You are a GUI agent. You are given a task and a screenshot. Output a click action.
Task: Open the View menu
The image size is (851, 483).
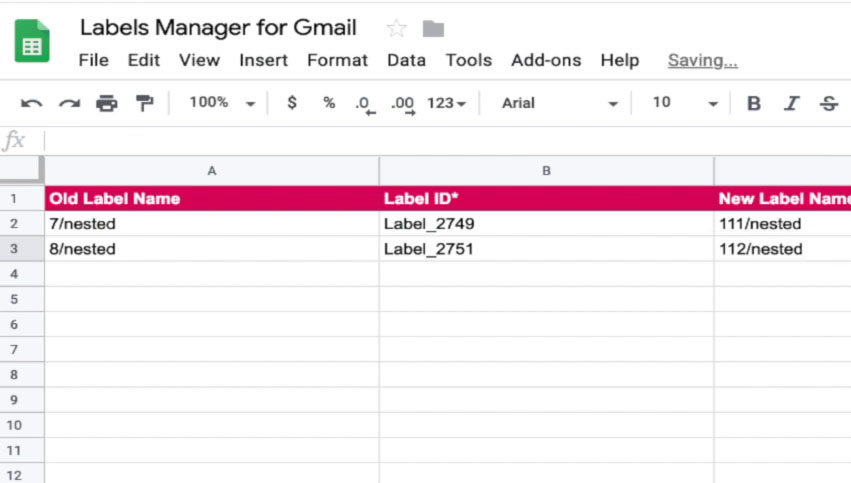click(200, 60)
